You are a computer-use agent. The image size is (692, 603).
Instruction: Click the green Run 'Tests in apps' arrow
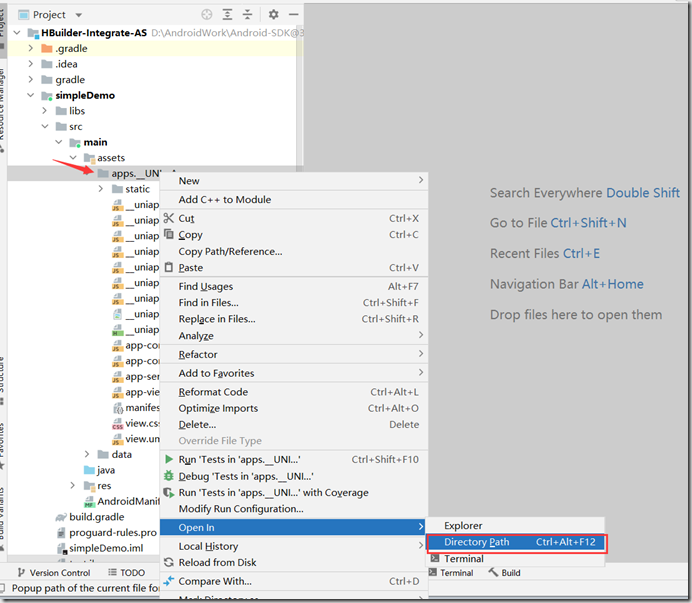click(169, 460)
